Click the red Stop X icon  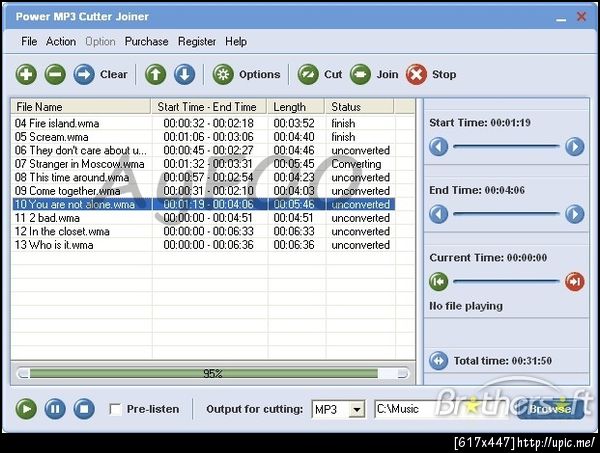coord(416,74)
